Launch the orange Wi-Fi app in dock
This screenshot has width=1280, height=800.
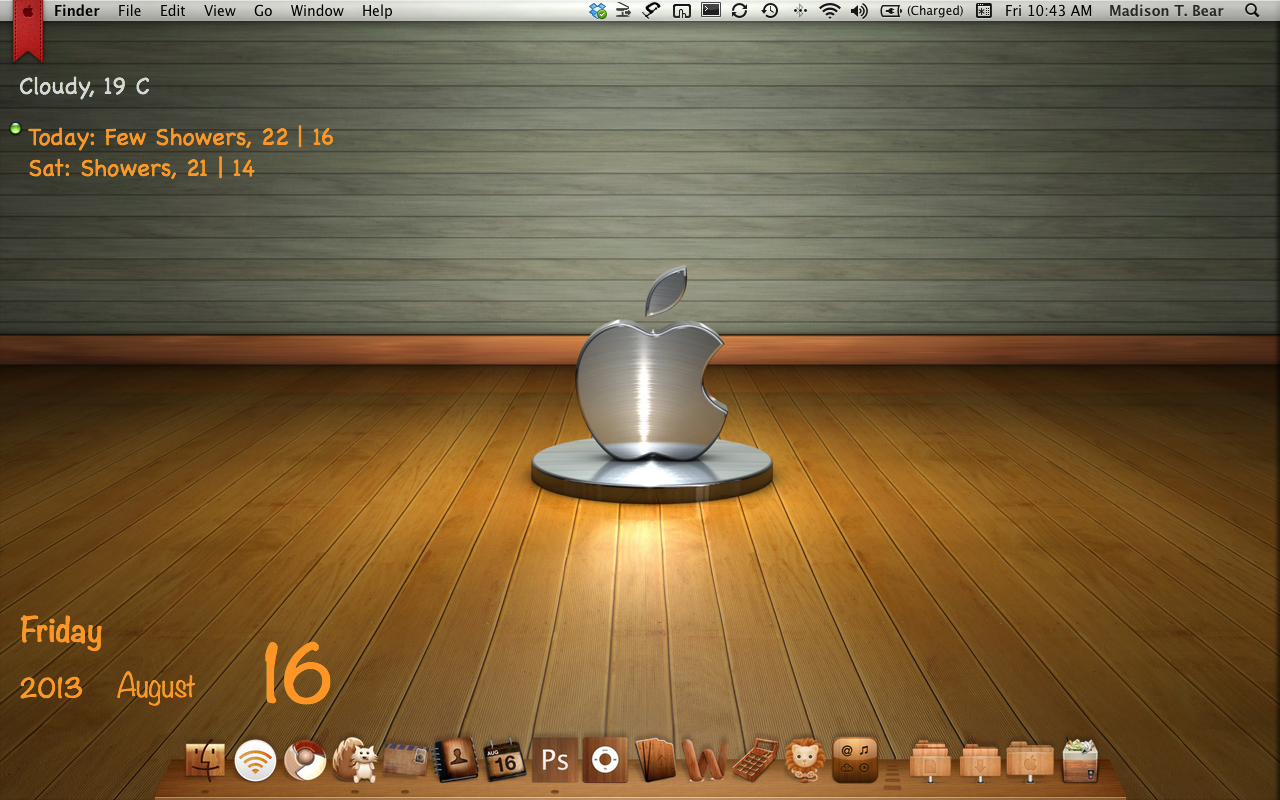click(255, 761)
